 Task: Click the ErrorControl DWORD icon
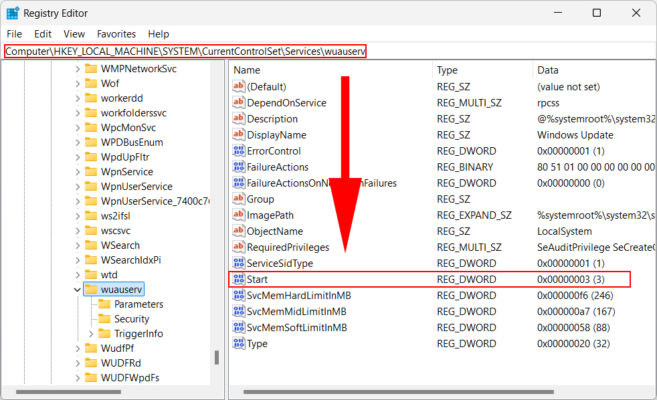(238, 151)
